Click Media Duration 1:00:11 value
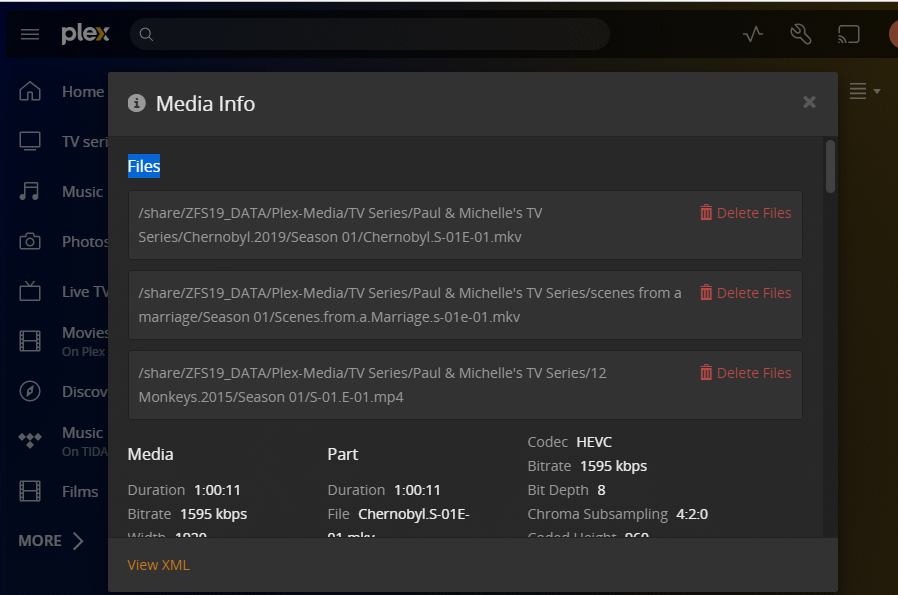This screenshot has height=595, width=898. click(x=217, y=490)
